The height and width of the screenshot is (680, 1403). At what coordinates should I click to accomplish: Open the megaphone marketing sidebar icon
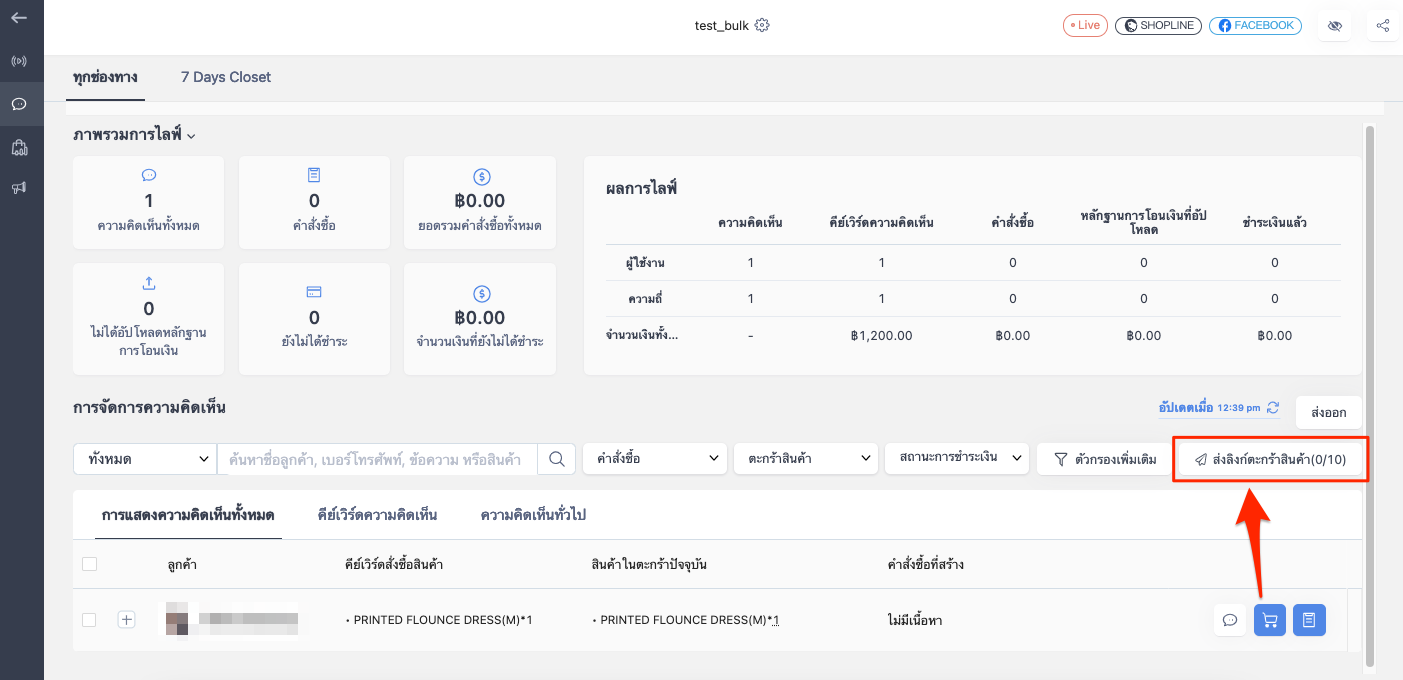19,187
